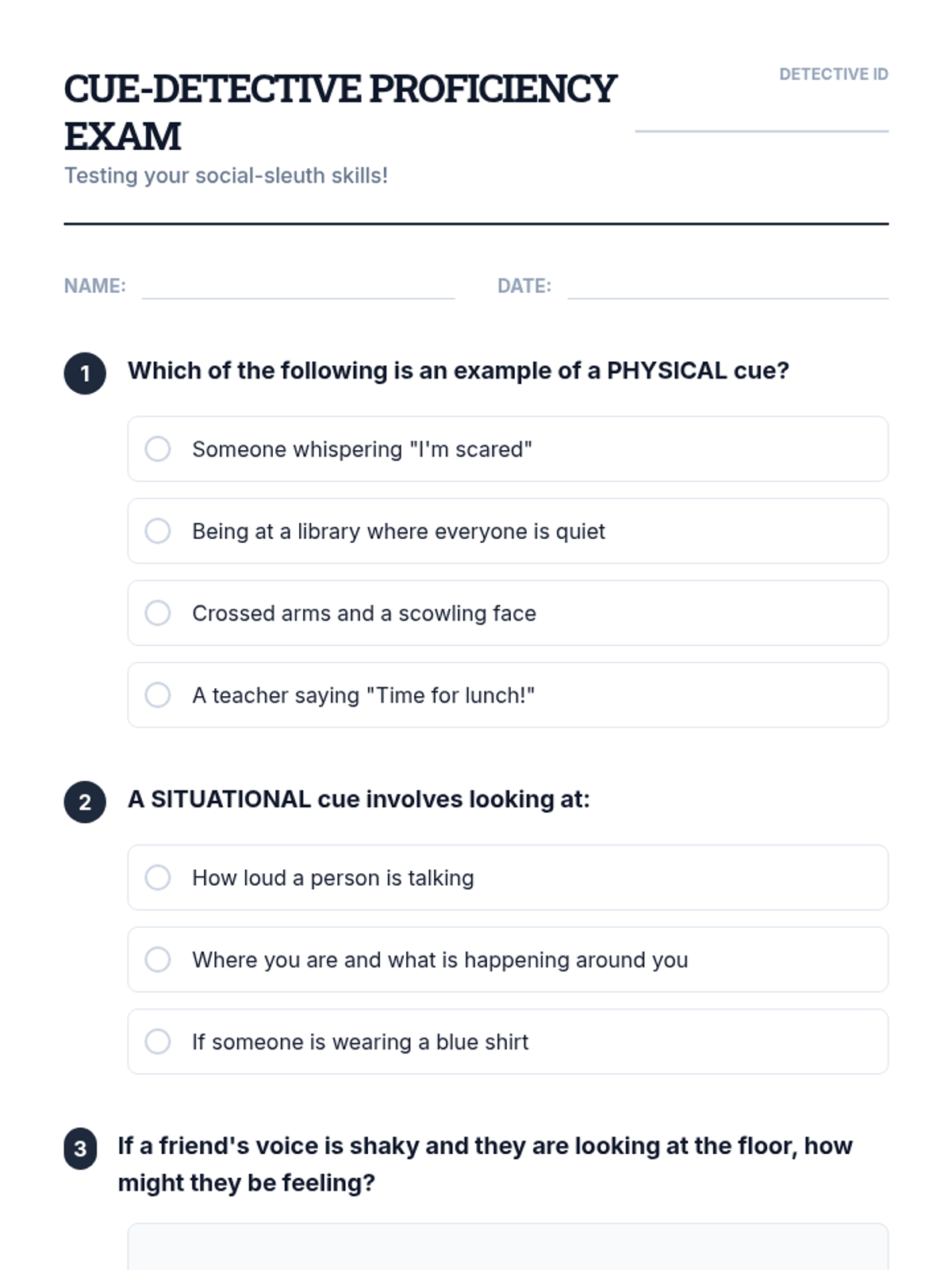Click the "Cue-Detective Proficiency Exam" title
The width and height of the screenshot is (952, 1270).
tap(340, 111)
